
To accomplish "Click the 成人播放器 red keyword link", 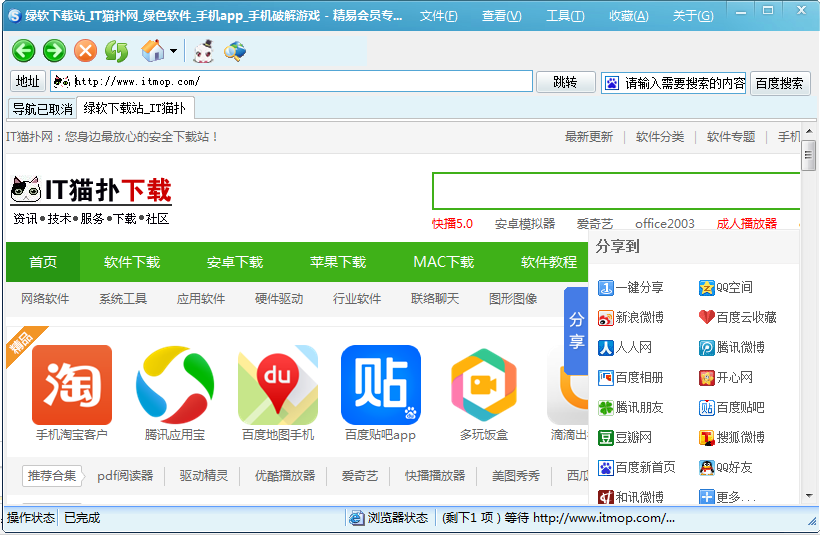I will click(x=747, y=224).
